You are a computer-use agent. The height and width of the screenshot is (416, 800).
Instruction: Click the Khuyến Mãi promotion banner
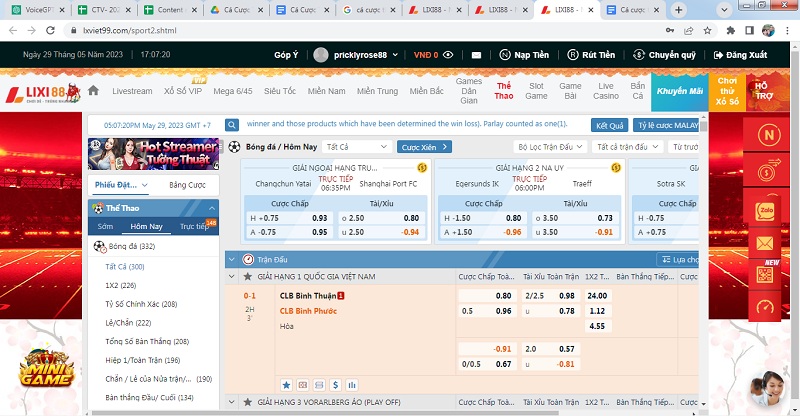[x=679, y=91]
